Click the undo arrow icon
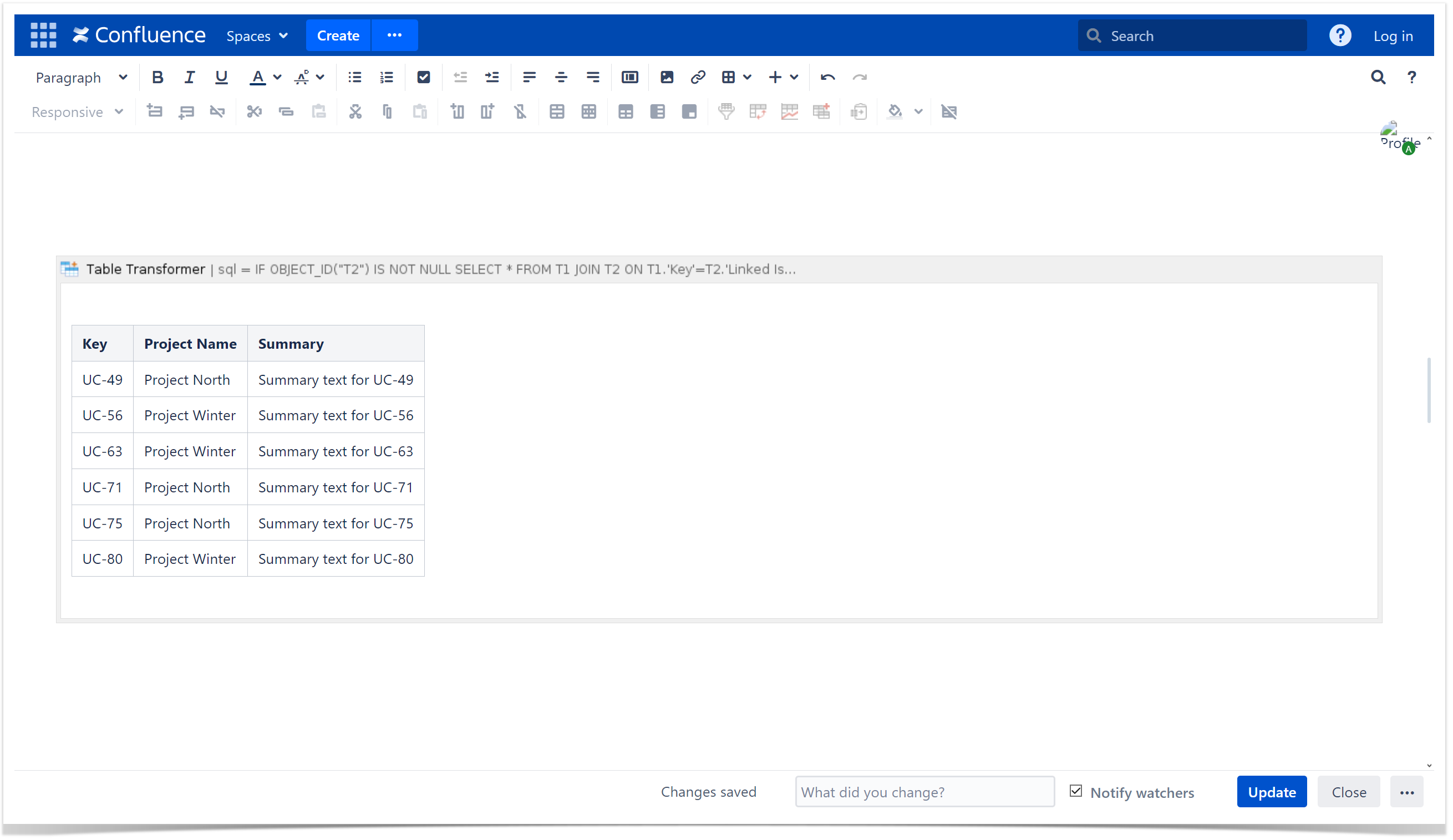 tap(827, 77)
